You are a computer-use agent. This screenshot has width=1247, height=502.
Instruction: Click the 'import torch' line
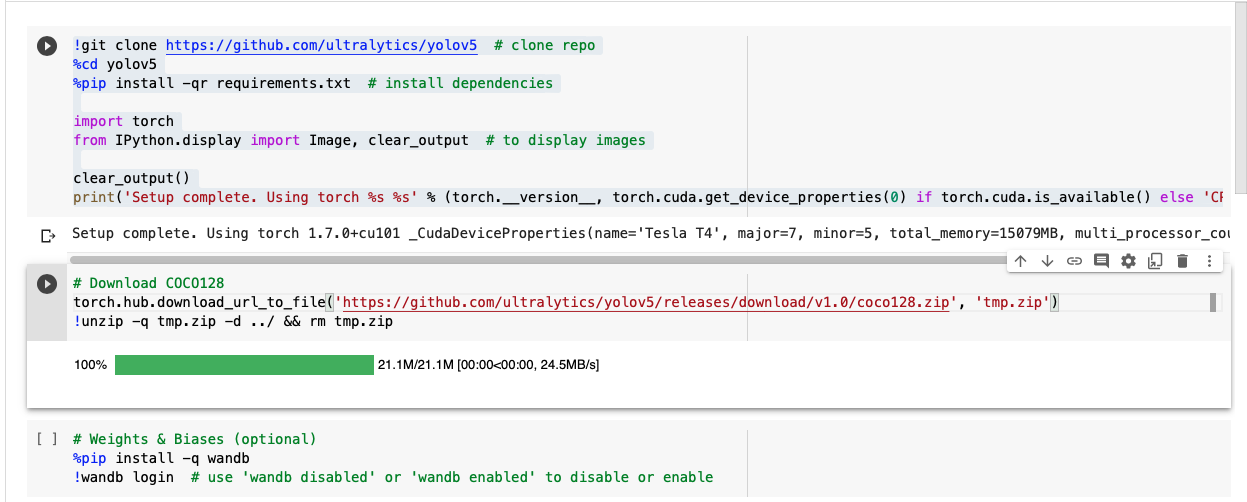click(x=123, y=122)
